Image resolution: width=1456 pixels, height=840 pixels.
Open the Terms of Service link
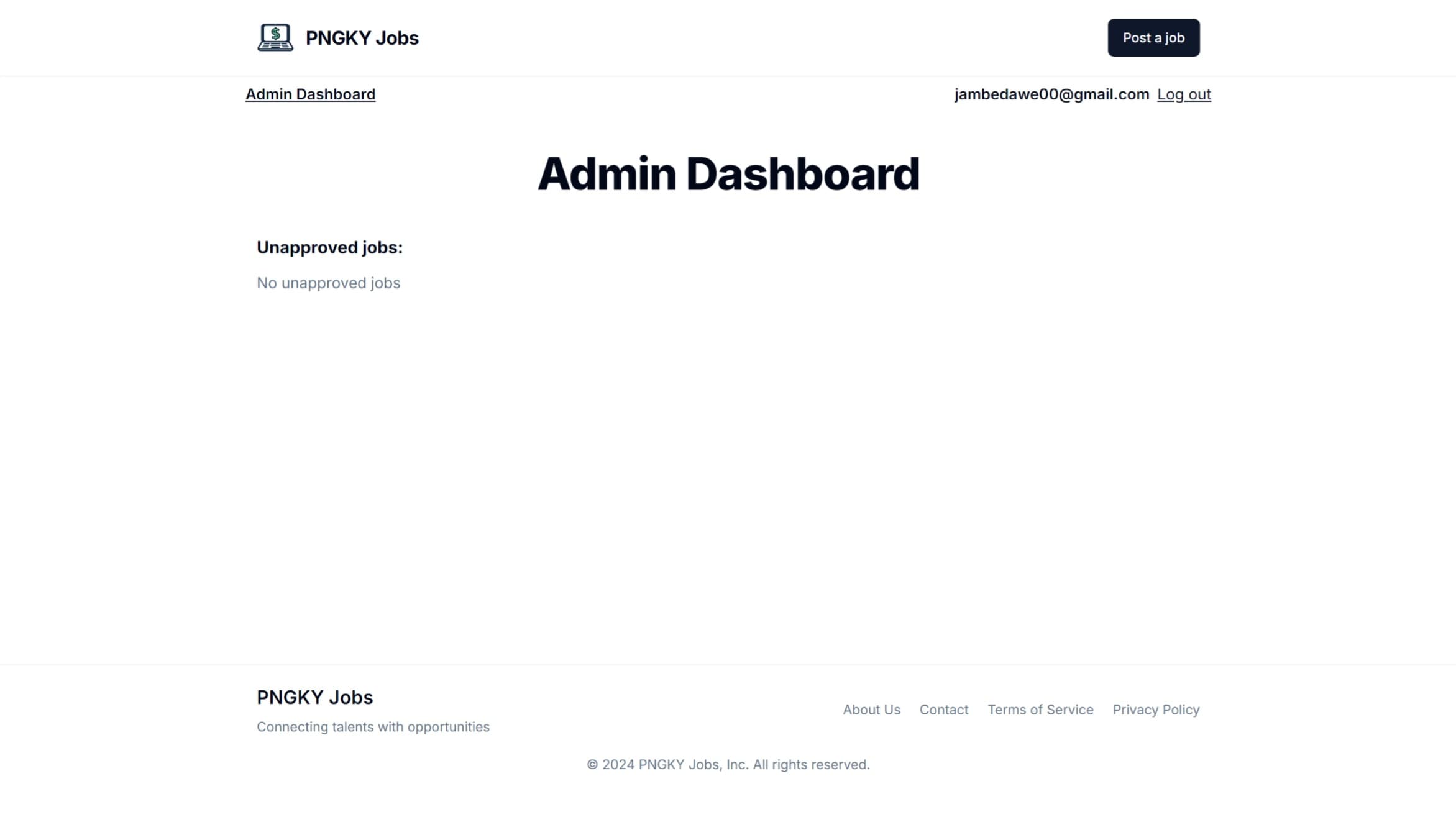coord(1040,710)
